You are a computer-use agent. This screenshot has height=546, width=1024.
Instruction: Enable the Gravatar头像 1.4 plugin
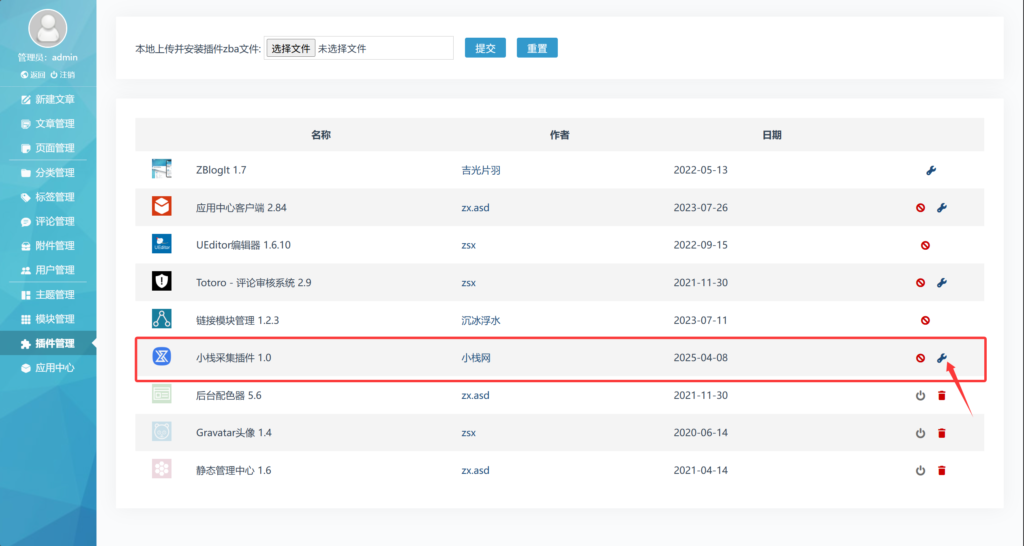point(920,433)
